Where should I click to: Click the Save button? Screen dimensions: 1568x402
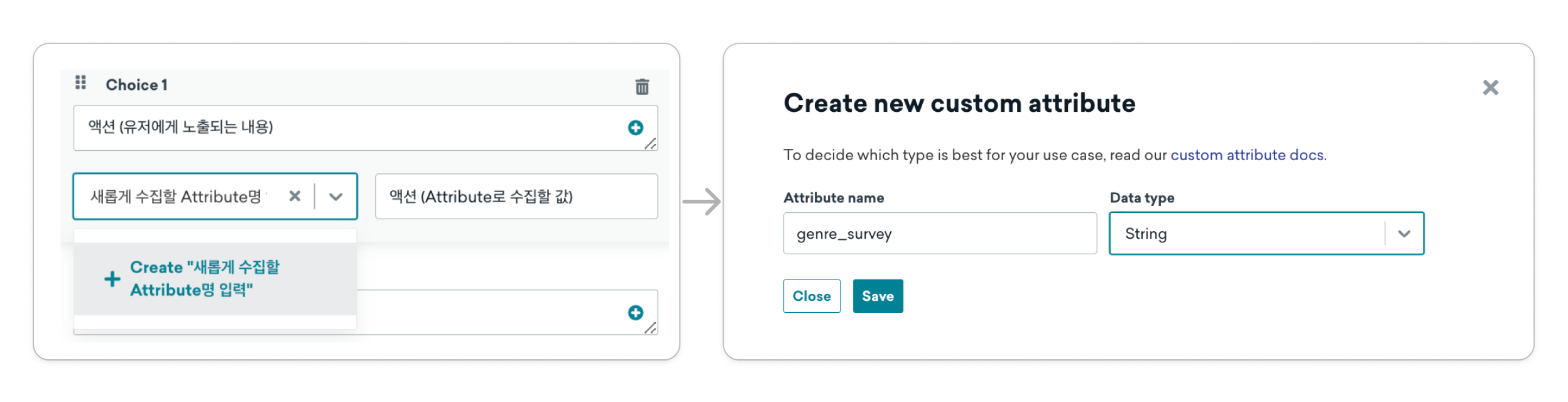877,296
